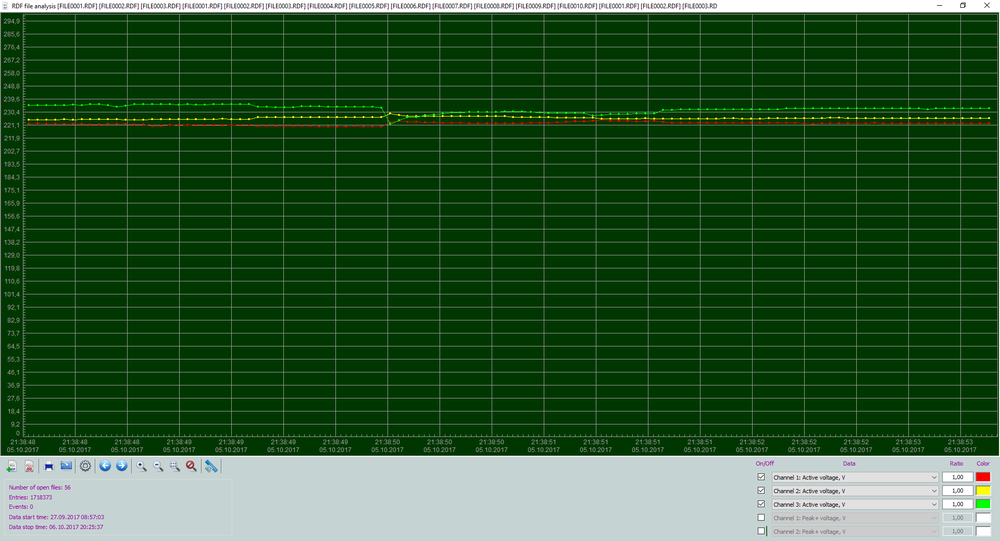Open the Channel 3: Active voltage dropdown

(x=855, y=504)
